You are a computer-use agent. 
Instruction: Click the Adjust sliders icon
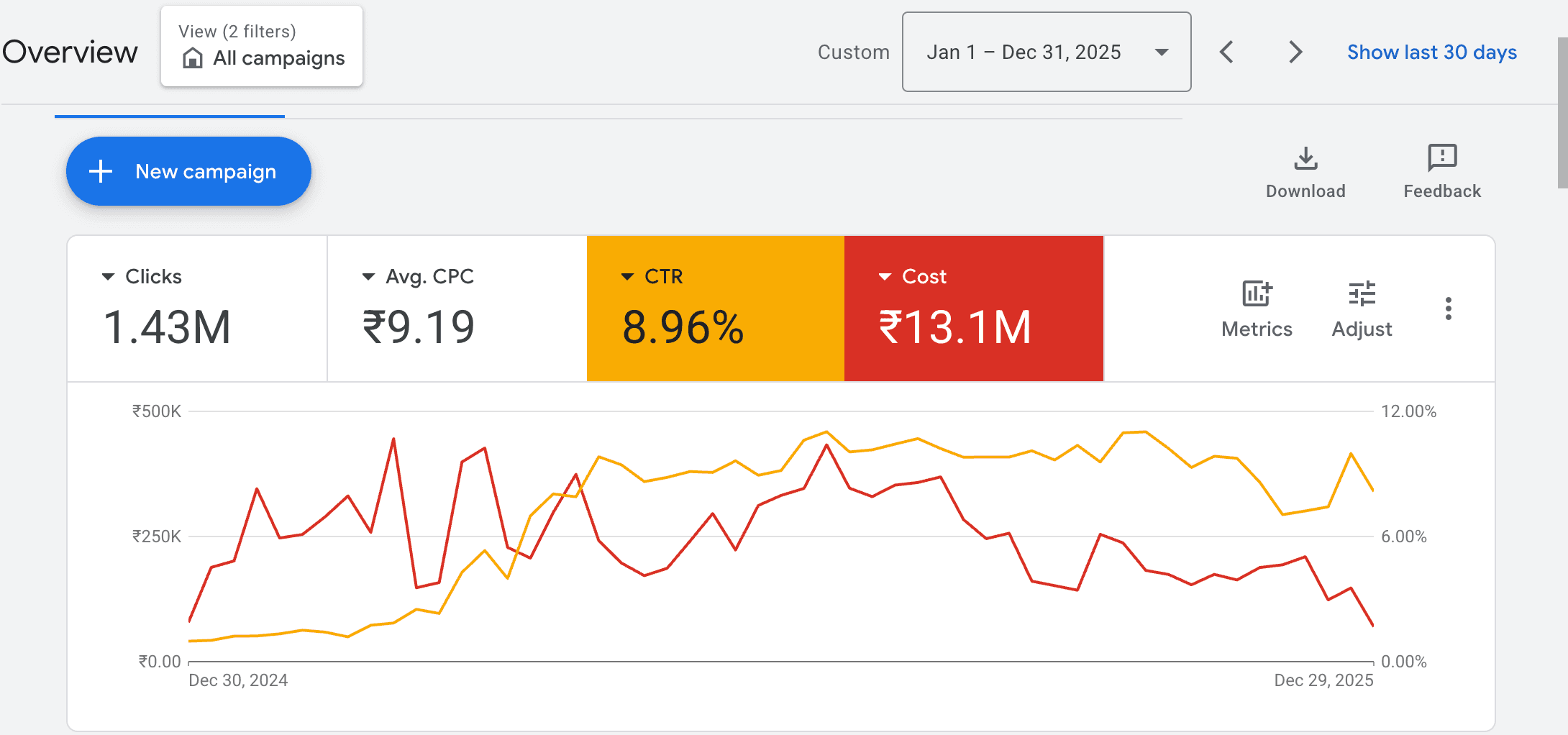(x=1362, y=293)
